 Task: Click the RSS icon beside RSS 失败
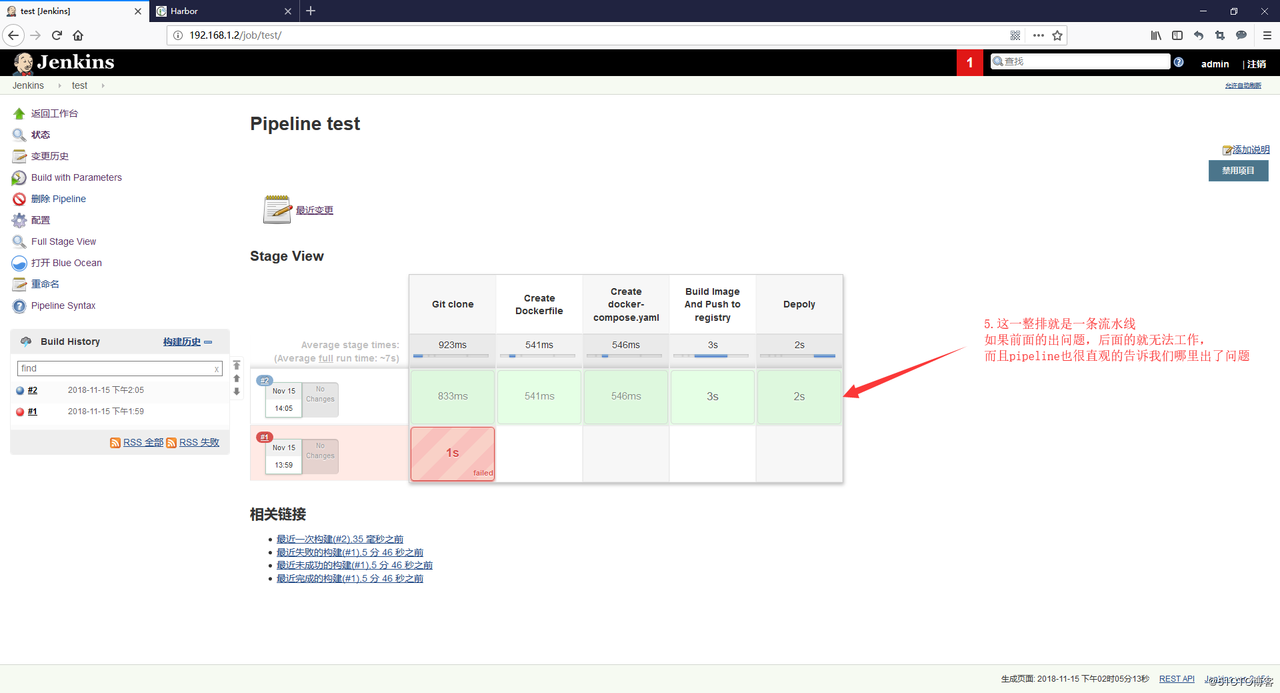point(172,442)
